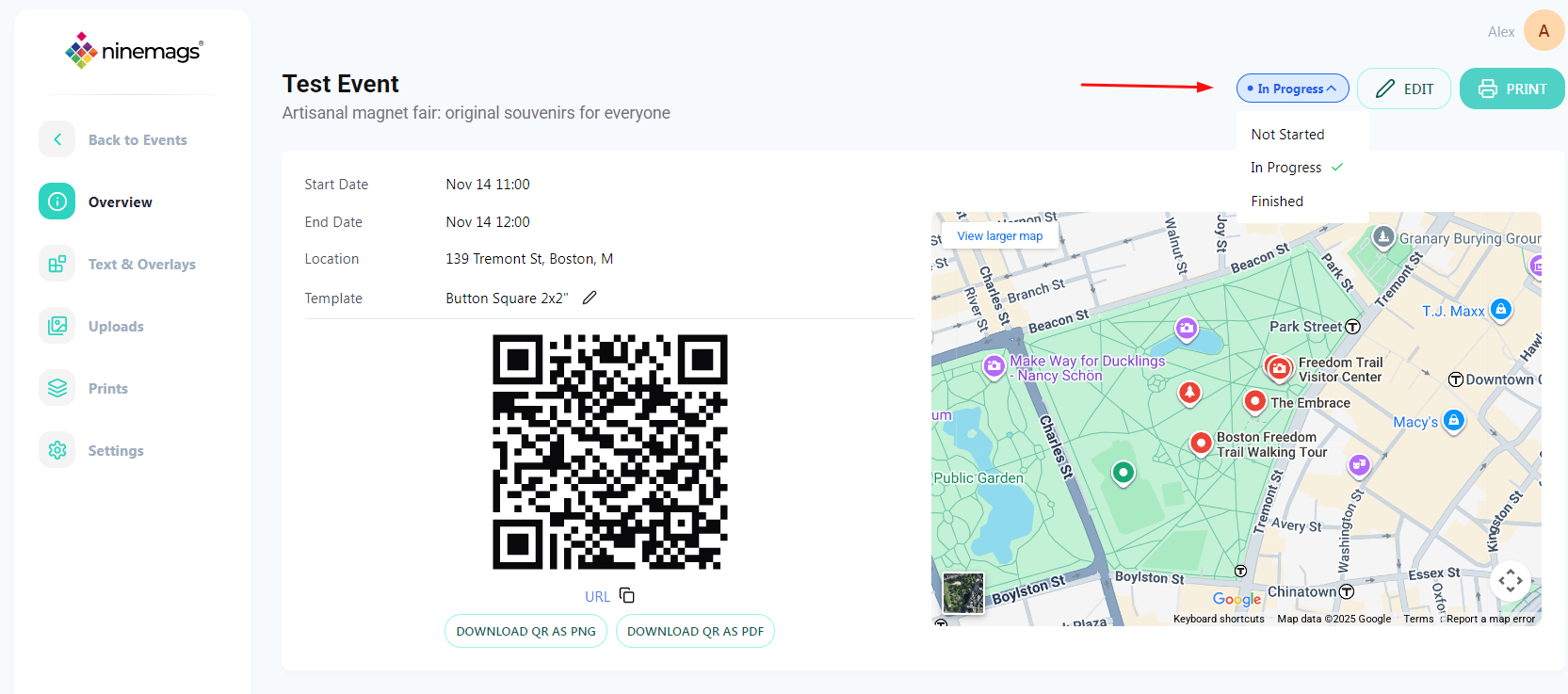The height and width of the screenshot is (694, 1568).
Task: Click the Boston Freedom Trail Walking Tour pin
Action: [1201, 443]
